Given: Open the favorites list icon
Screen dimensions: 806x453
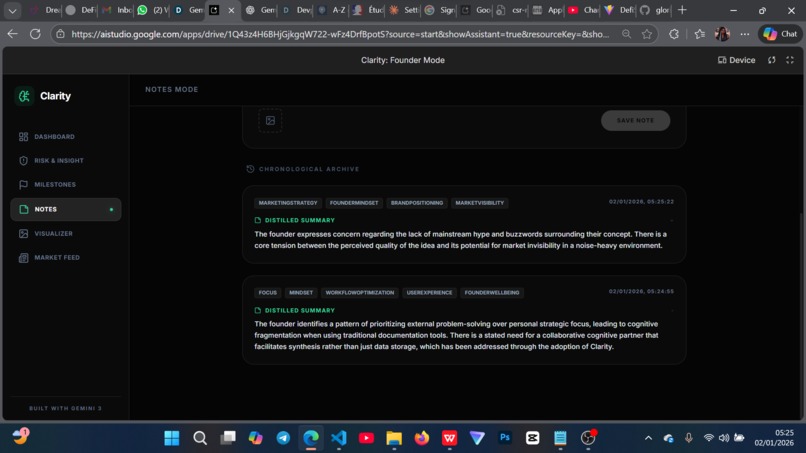Looking at the screenshot, I should tap(700, 34).
